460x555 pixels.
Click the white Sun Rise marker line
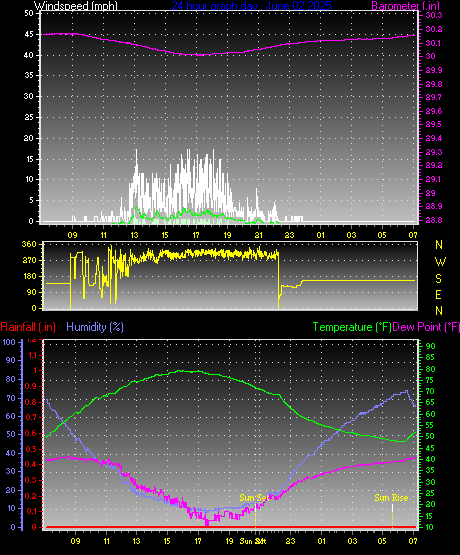[x=392, y=508]
